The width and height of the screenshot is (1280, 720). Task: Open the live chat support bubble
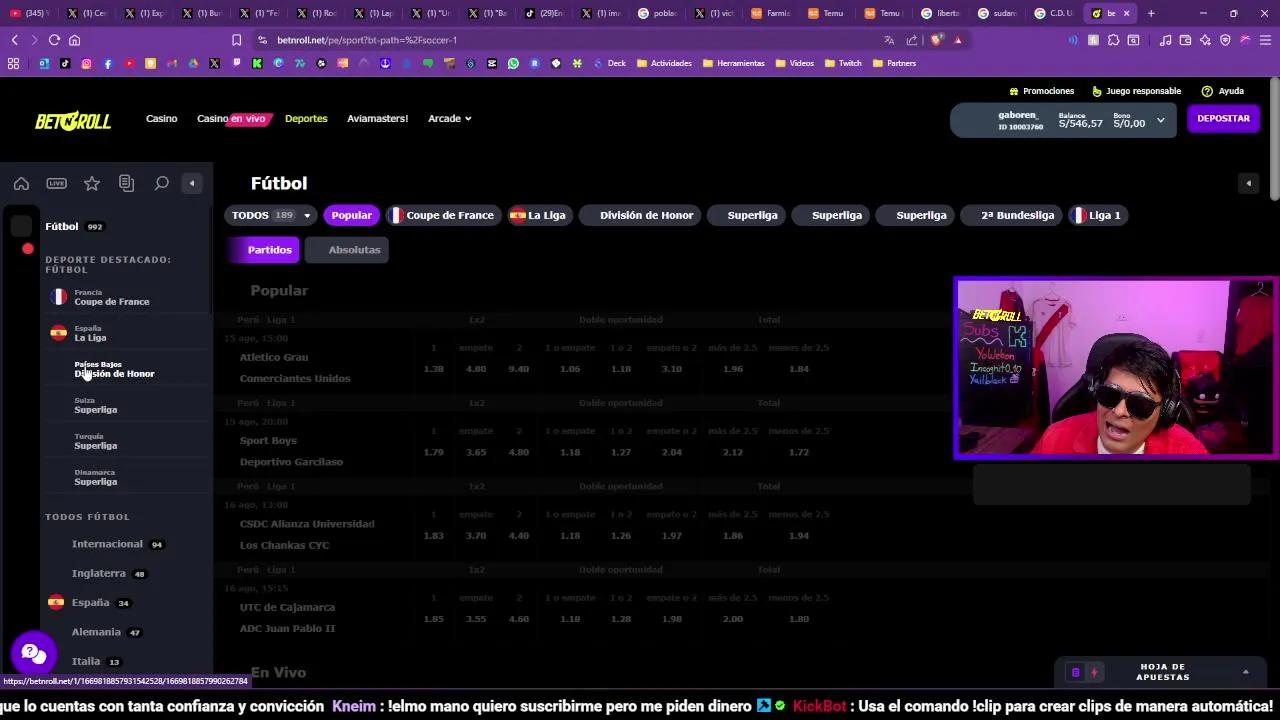point(33,654)
